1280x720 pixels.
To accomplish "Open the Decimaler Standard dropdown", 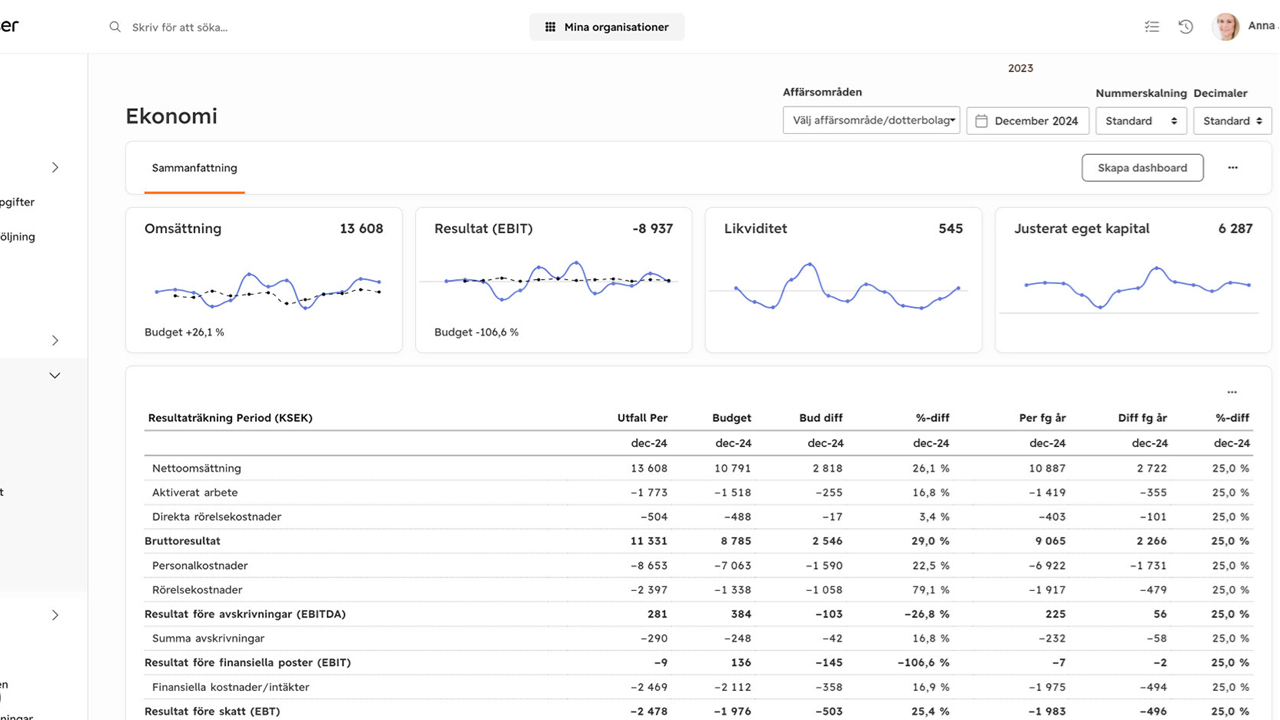I will pyautogui.click(x=1232, y=121).
